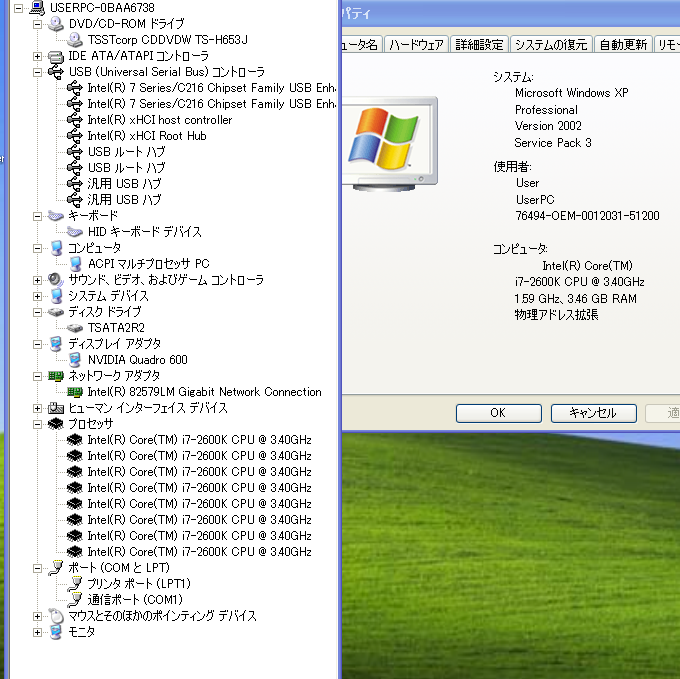Expand the モニタ branch

click(x=37, y=632)
